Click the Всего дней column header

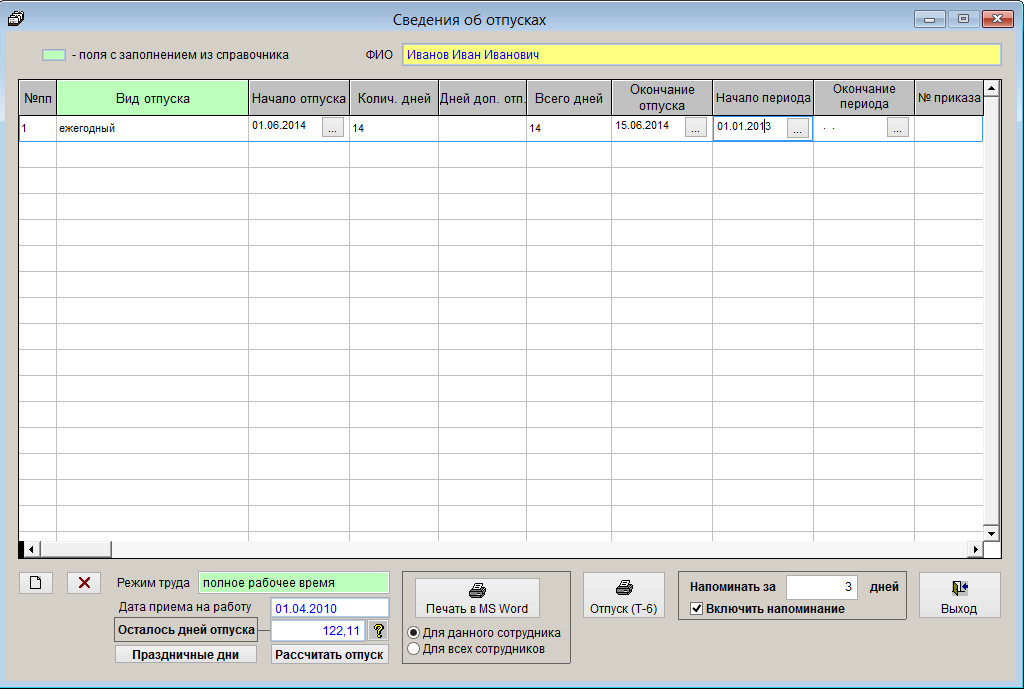(568, 98)
